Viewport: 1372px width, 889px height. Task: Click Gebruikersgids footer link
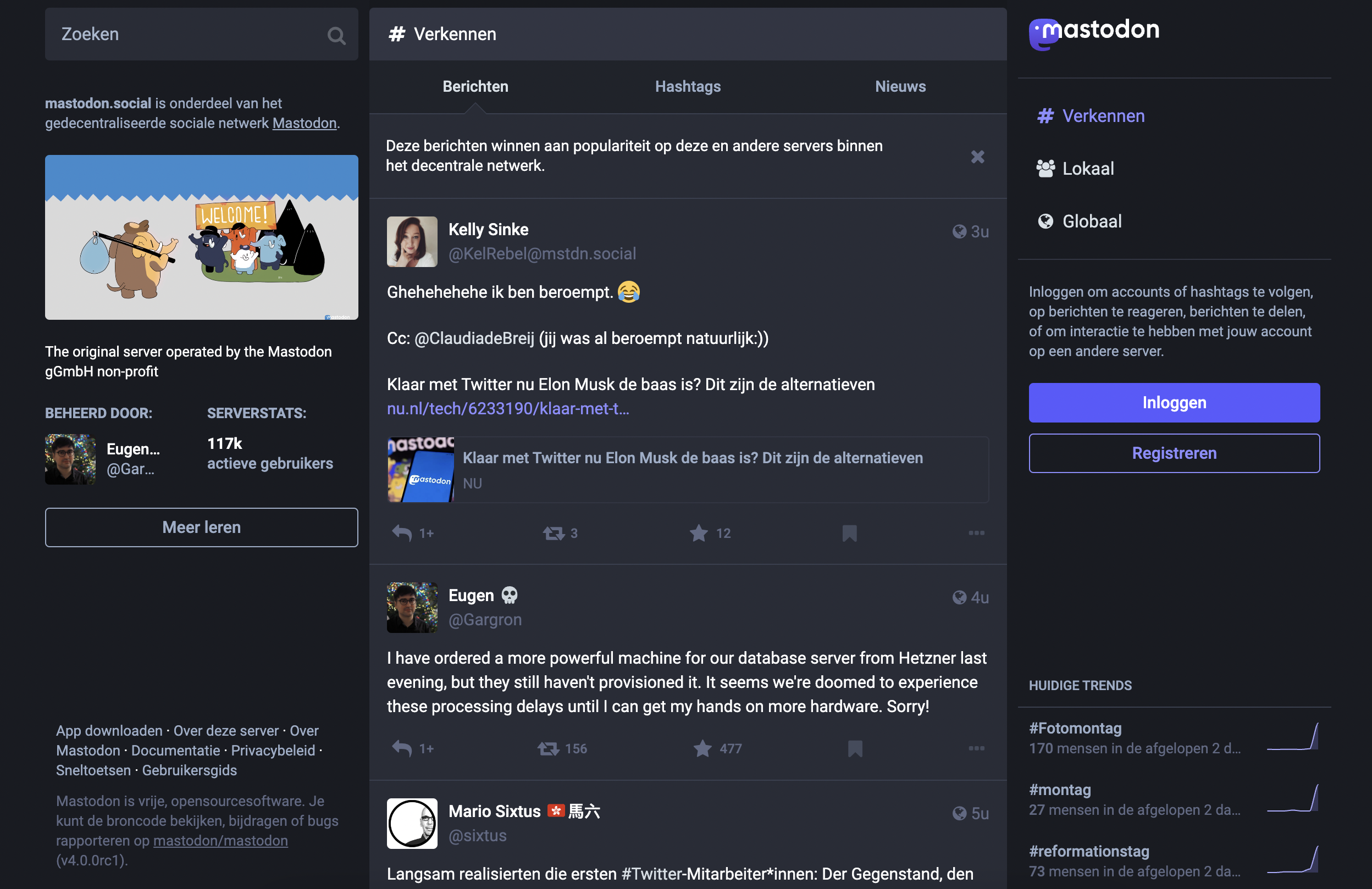(189, 770)
